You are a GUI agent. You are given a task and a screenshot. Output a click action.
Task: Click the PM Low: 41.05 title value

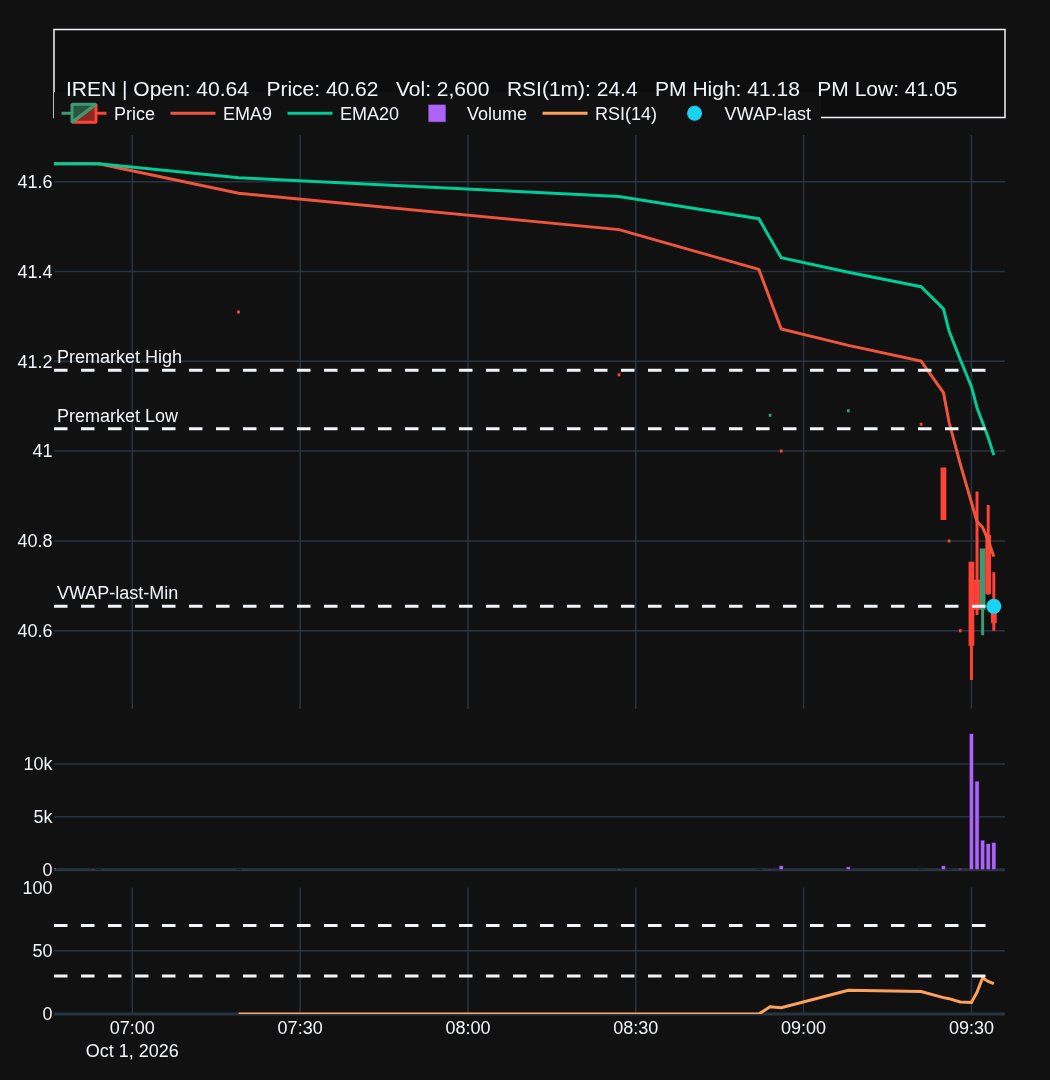click(887, 90)
